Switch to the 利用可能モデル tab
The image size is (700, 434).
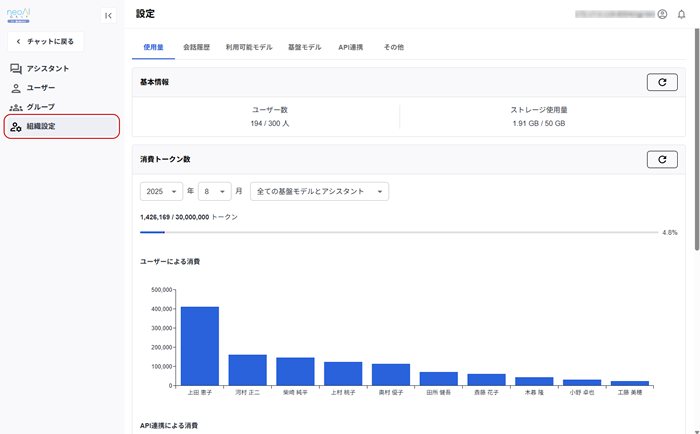pyautogui.click(x=248, y=47)
